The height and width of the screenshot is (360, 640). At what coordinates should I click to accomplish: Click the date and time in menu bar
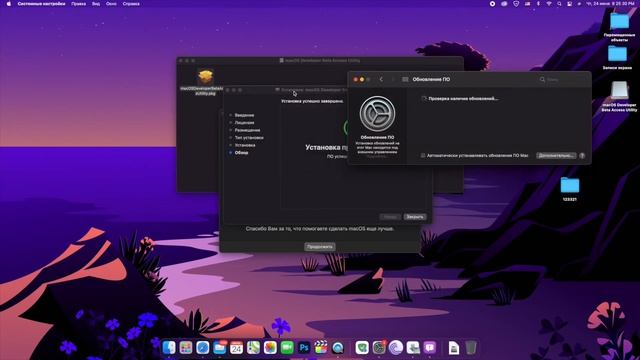click(610, 4)
